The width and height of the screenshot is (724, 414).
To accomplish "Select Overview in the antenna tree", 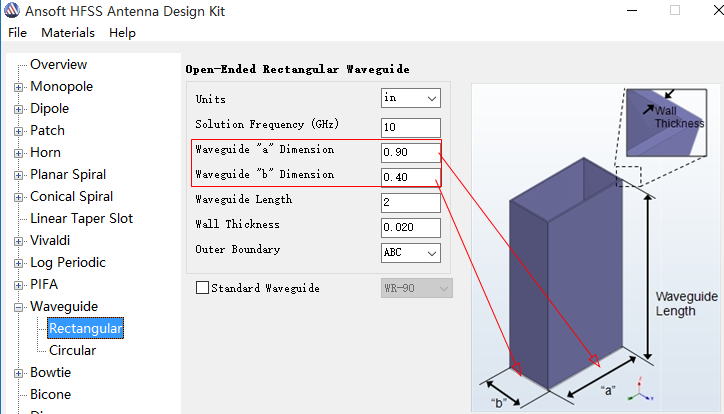I will [58, 64].
